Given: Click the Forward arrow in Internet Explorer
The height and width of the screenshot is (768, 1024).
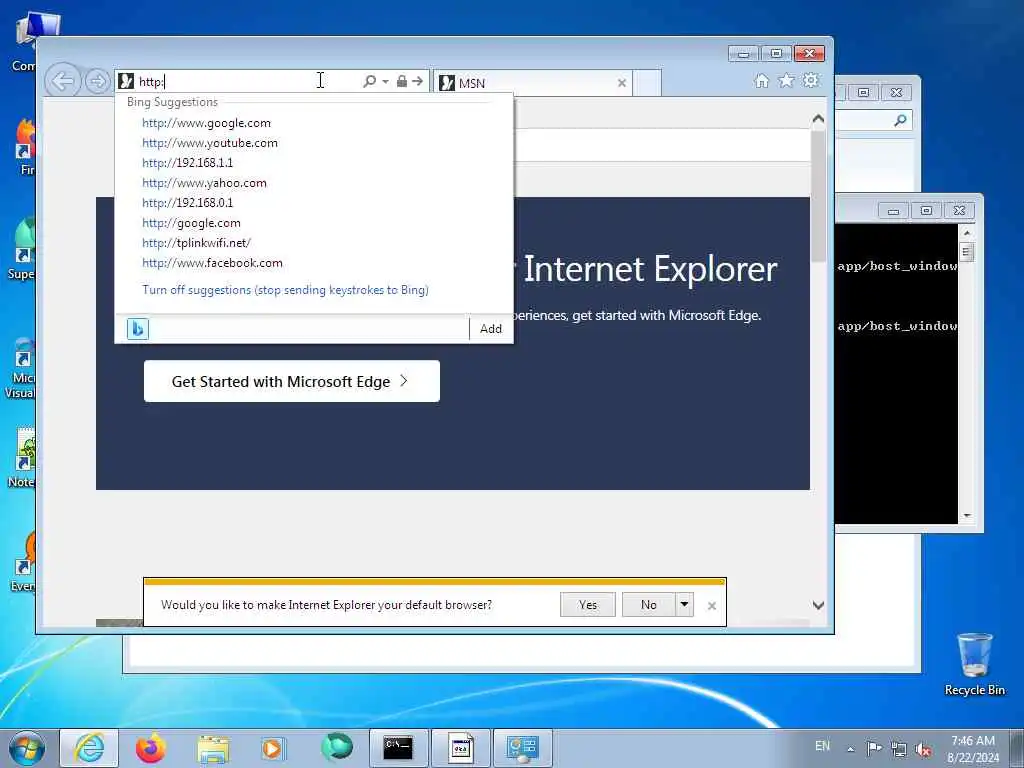Looking at the screenshot, I should [97, 82].
